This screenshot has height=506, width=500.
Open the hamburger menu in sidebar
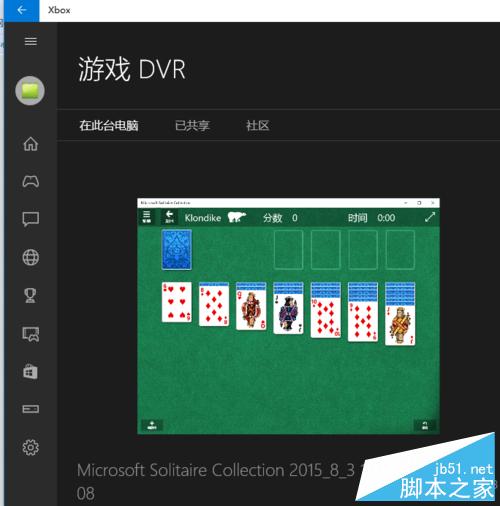(x=31, y=41)
